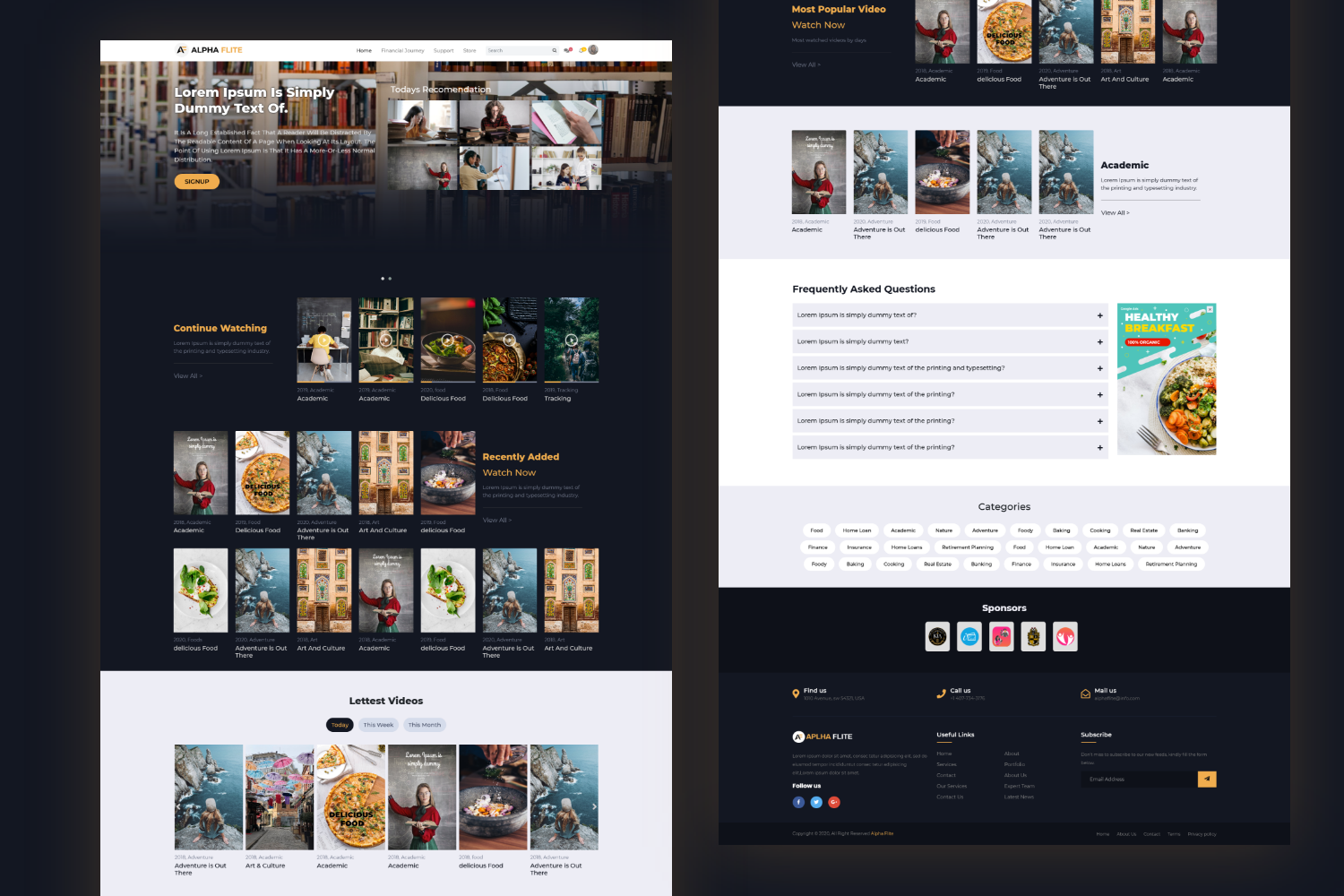Click the Latest News footer link
Screen dimensions: 1344x896
[1019, 797]
